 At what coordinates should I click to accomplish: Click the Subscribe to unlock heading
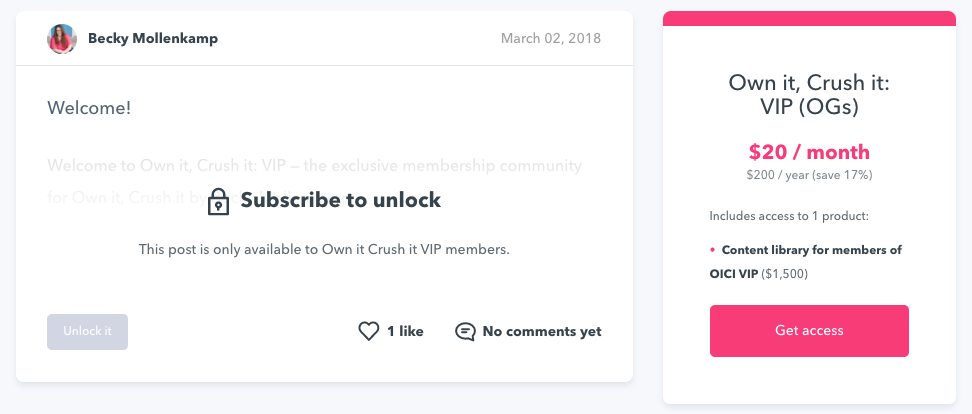tap(340, 200)
